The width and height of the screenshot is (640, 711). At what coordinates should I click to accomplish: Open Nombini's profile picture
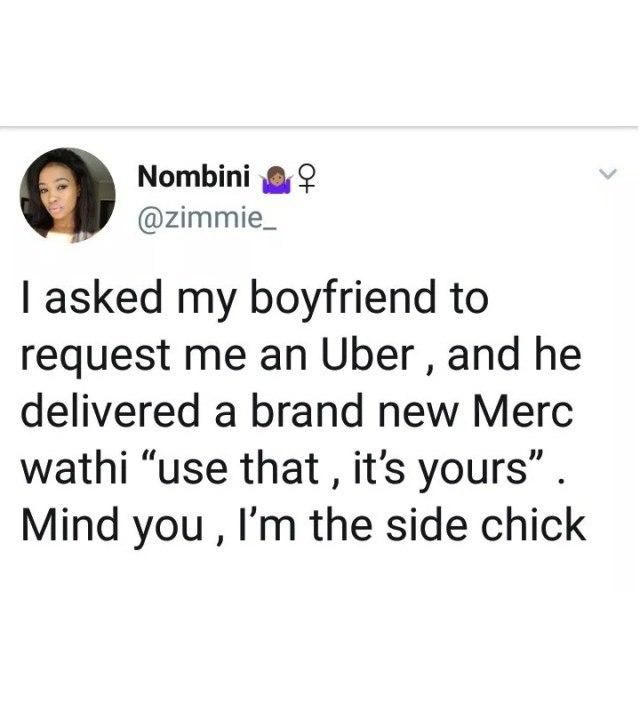(68, 196)
